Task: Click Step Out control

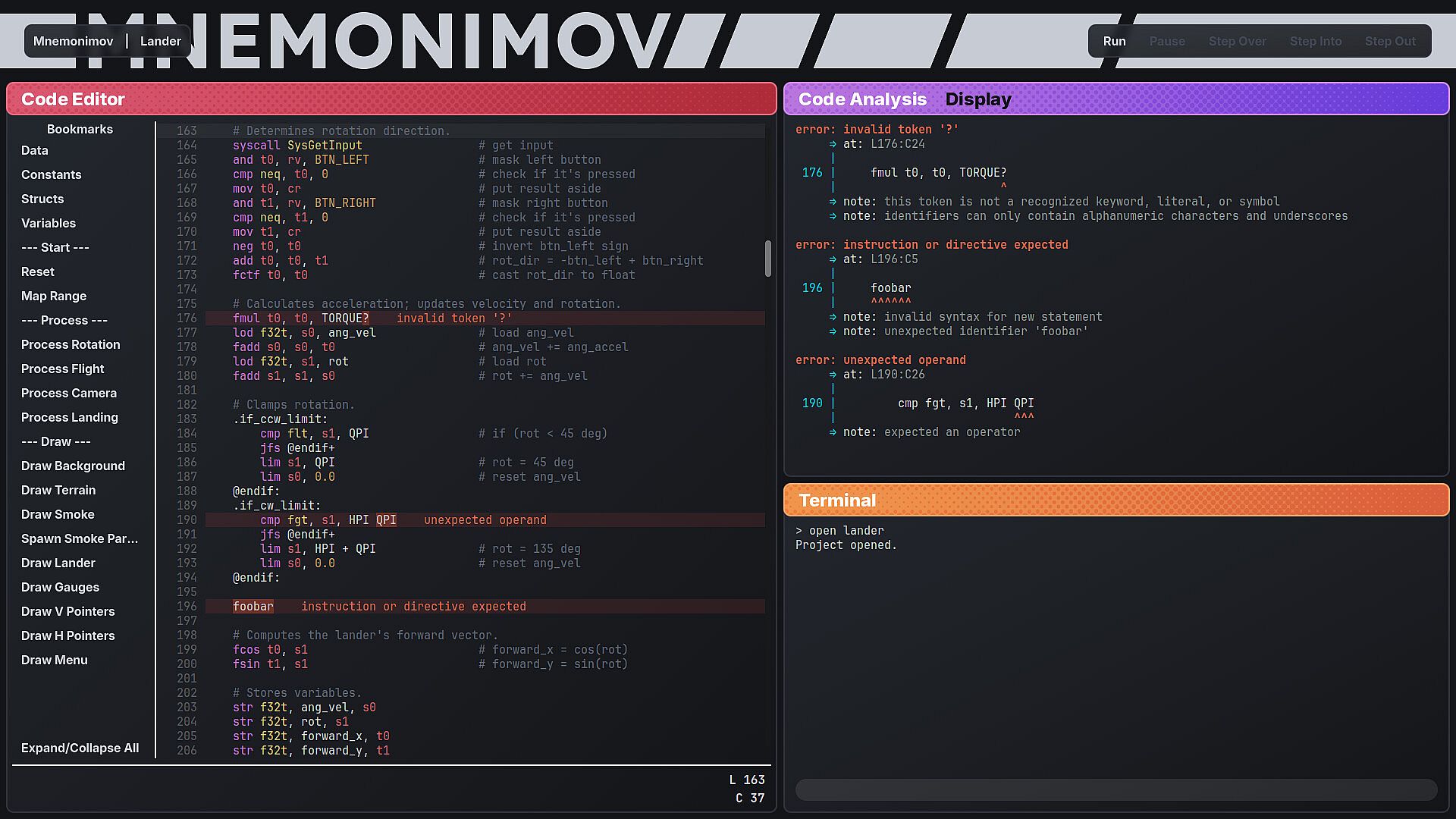Action: 1390,41
